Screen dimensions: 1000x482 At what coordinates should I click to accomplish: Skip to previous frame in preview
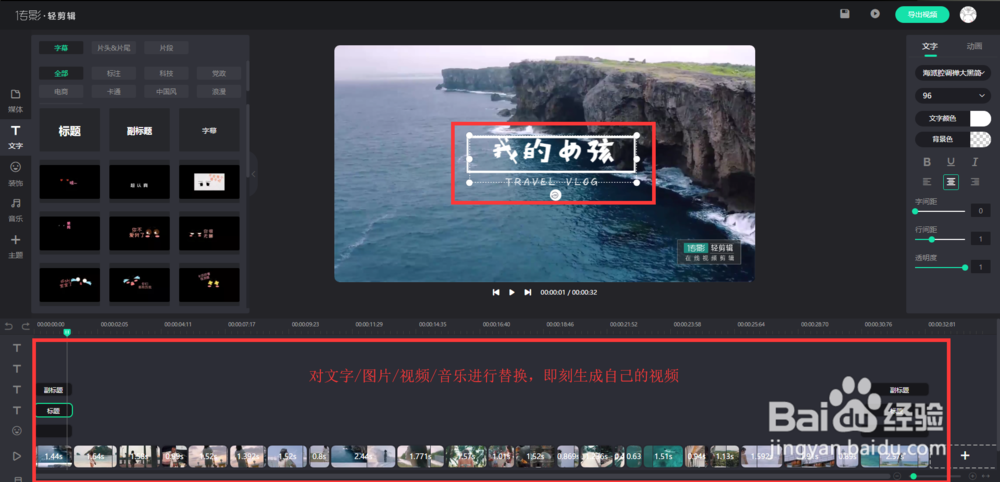click(496, 292)
